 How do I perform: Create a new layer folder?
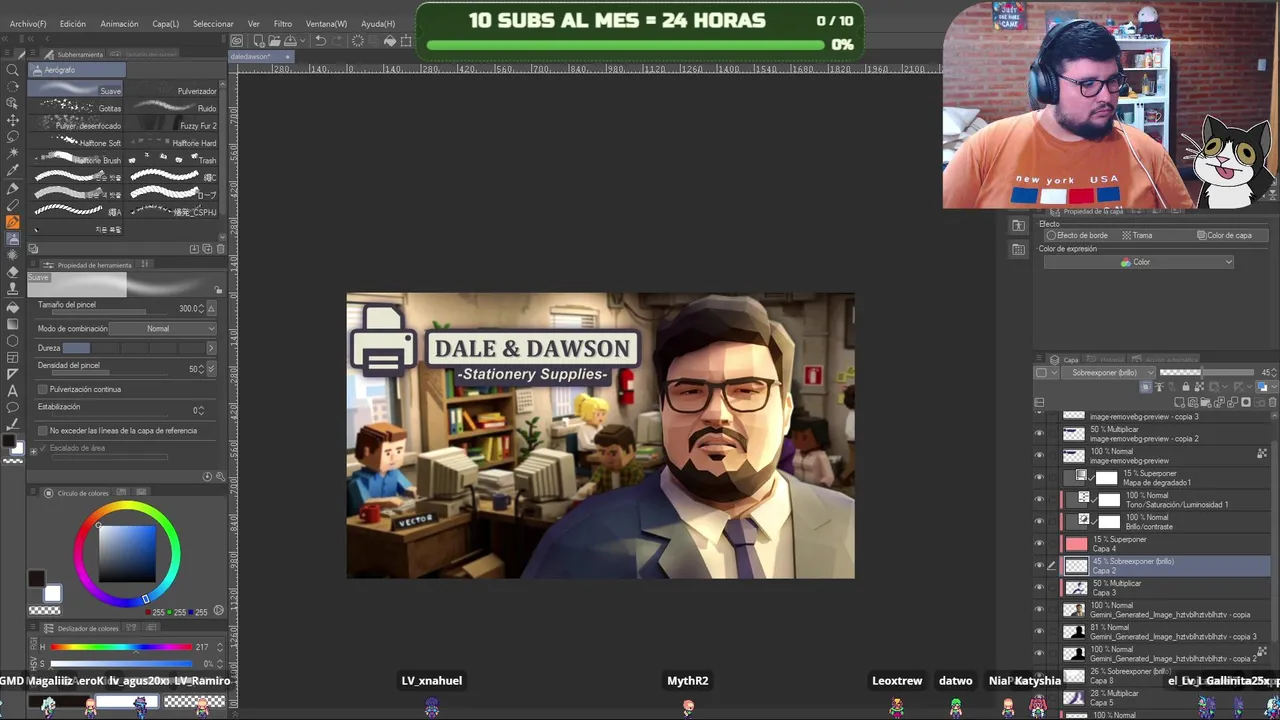[x=1206, y=402]
